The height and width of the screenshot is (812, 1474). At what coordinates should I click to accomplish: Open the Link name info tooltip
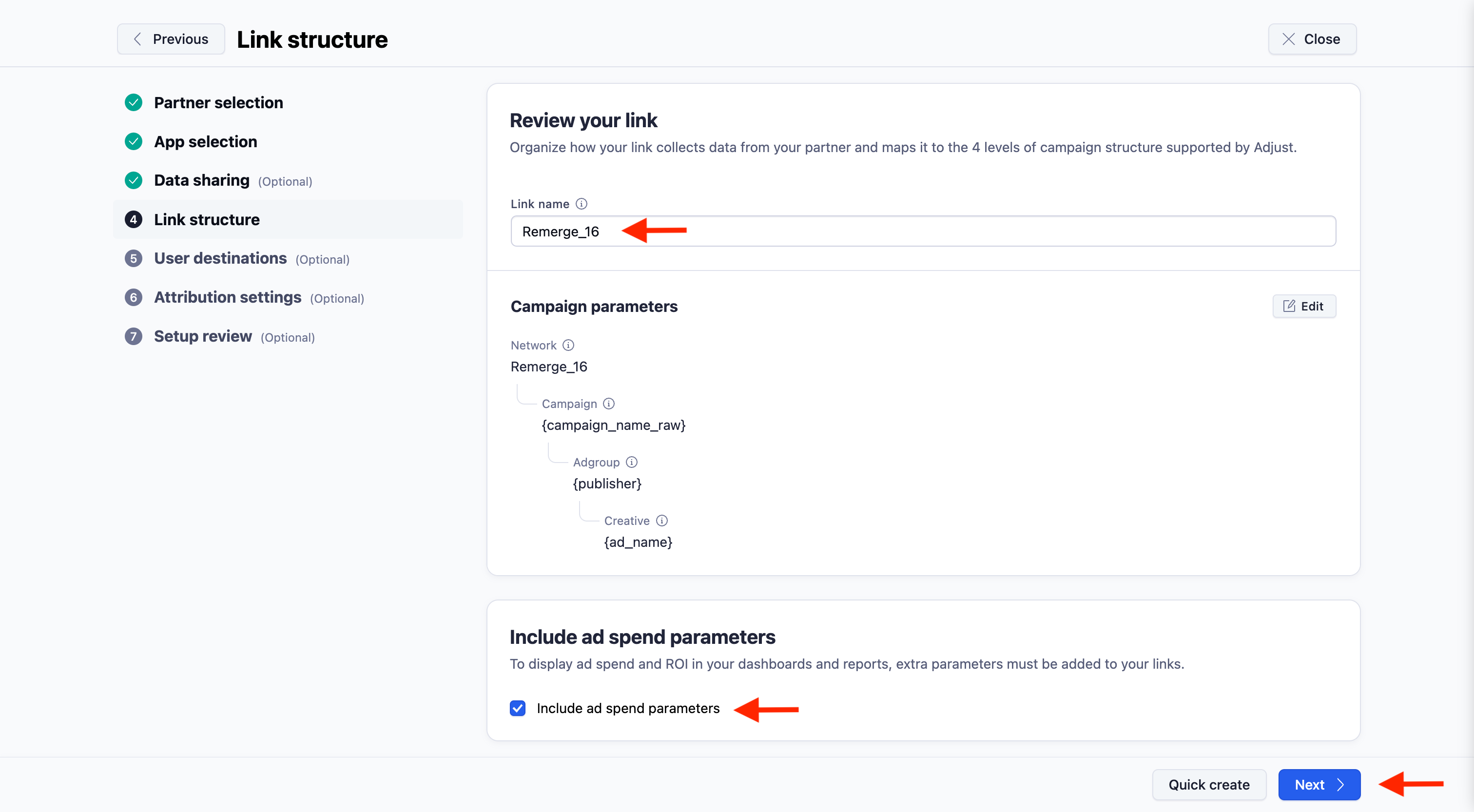coord(582,204)
